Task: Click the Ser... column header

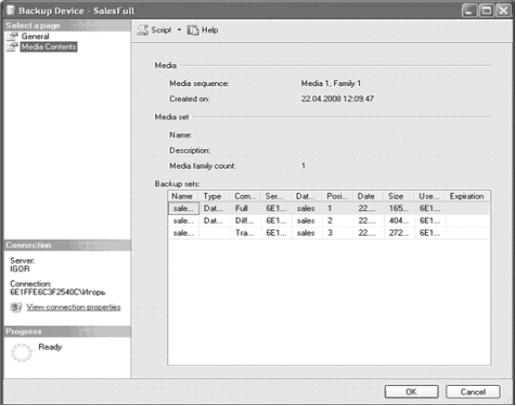Action: coord(276,196)
